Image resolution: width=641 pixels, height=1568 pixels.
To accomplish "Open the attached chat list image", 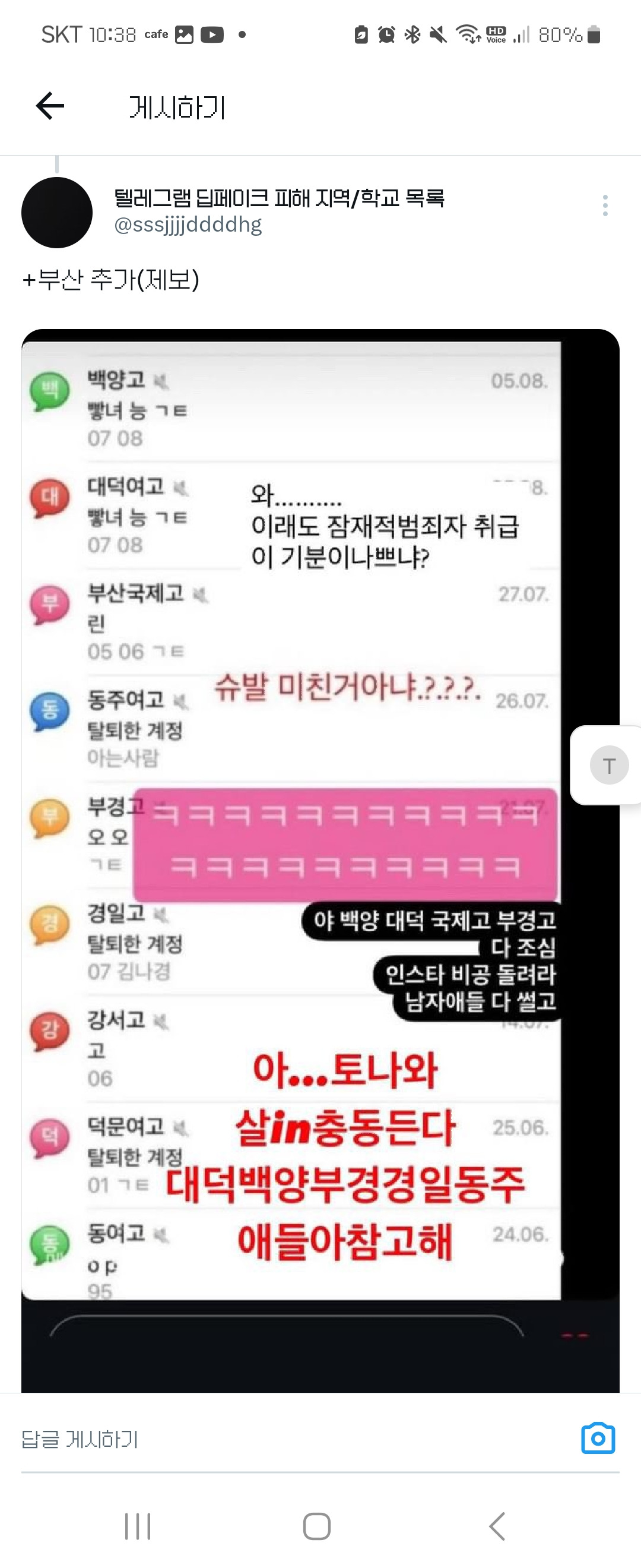I will (320, 861).
